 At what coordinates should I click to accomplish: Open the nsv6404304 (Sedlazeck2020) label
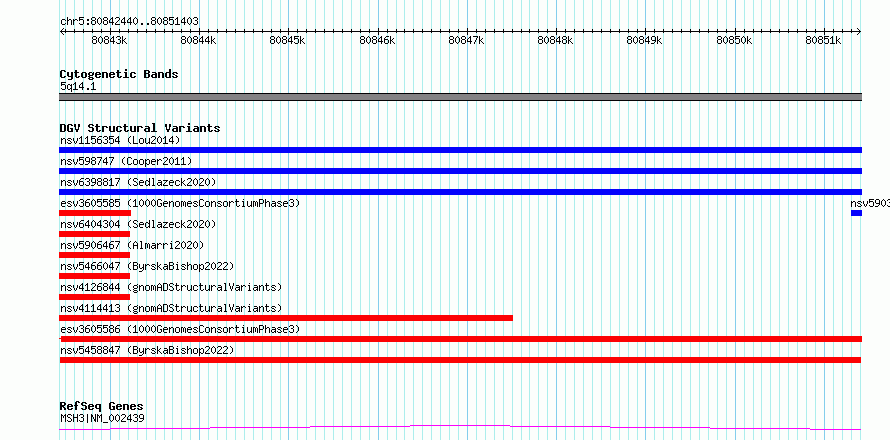(x=138, y=224)
